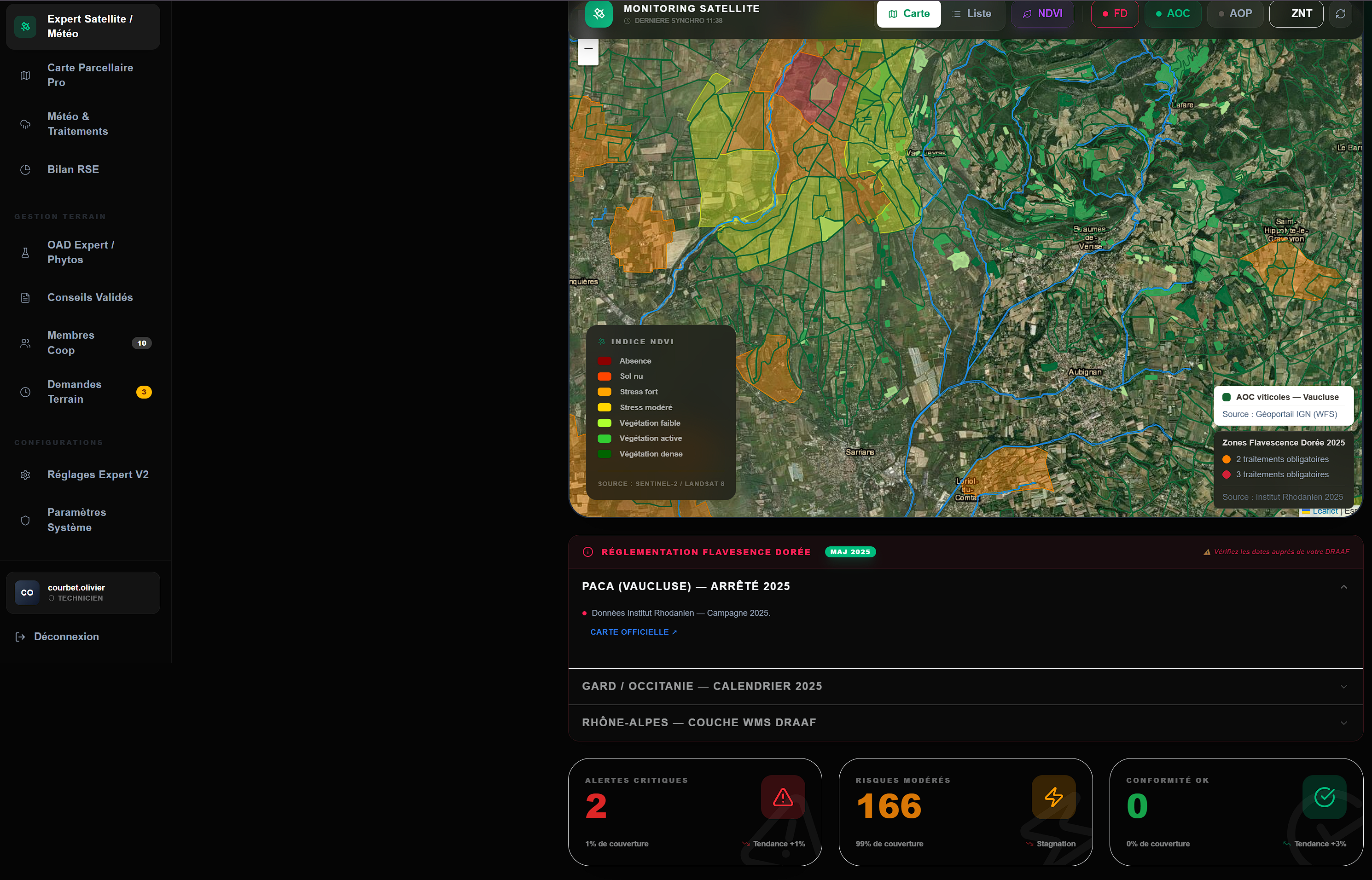The width and height of the screenshot is (1372, 880).
Task: Click the 'Tendance +3%' label
Action: coord(1320,844)
